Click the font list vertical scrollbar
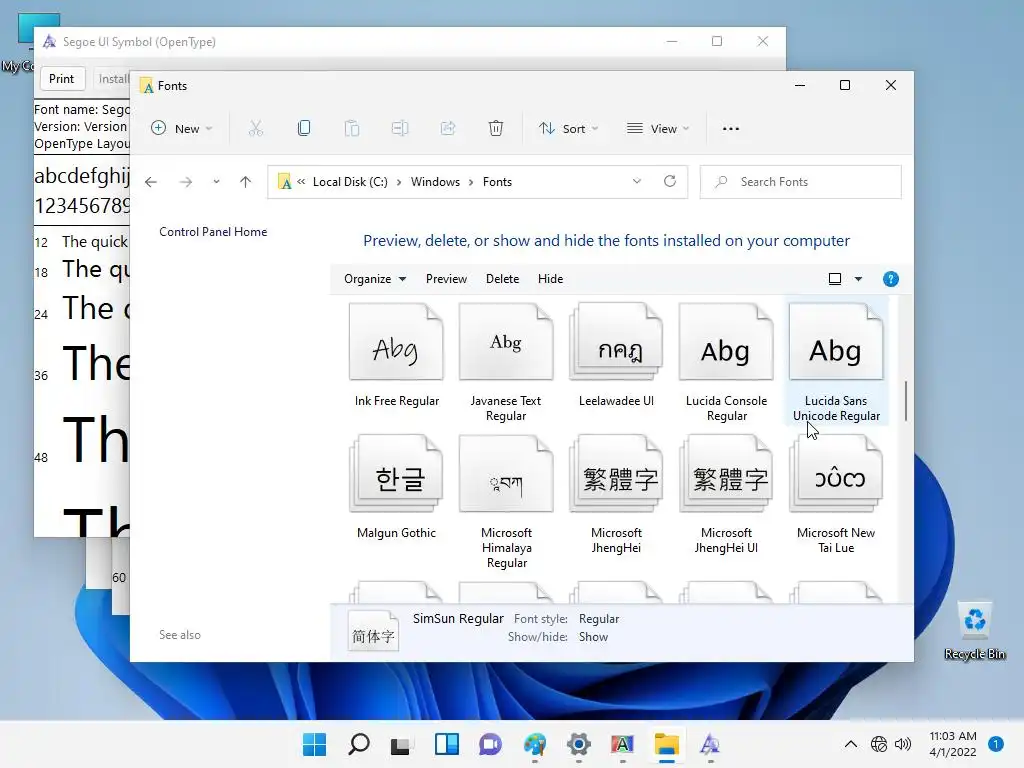 coord(905,401)
